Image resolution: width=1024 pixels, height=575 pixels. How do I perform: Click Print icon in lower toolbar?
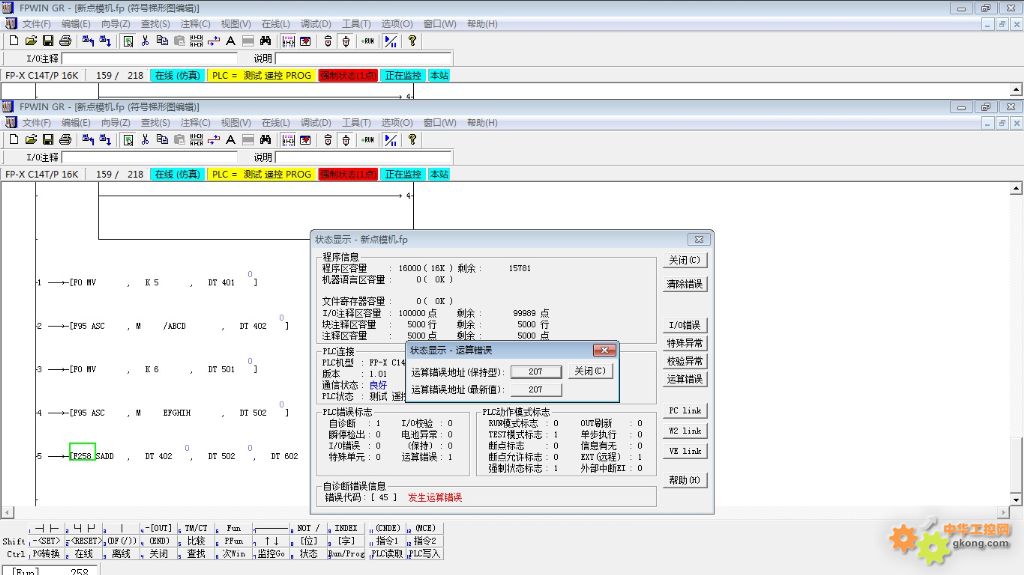65,139
